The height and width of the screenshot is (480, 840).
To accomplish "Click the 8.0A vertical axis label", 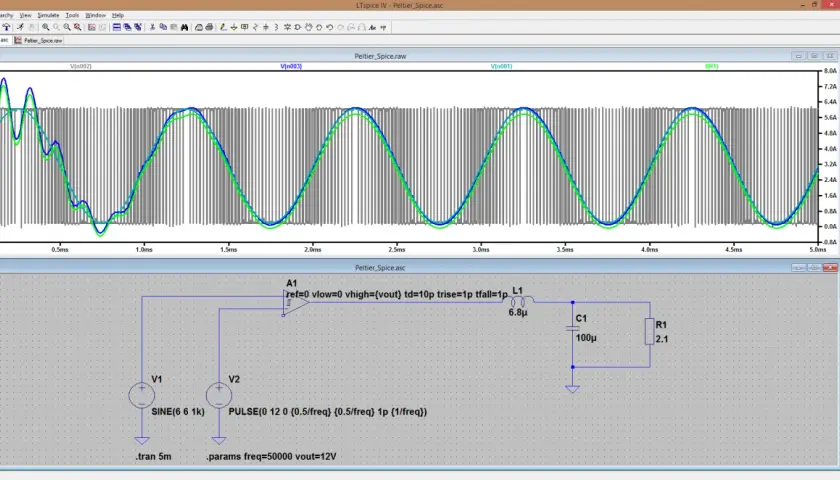I will [830, 71].
